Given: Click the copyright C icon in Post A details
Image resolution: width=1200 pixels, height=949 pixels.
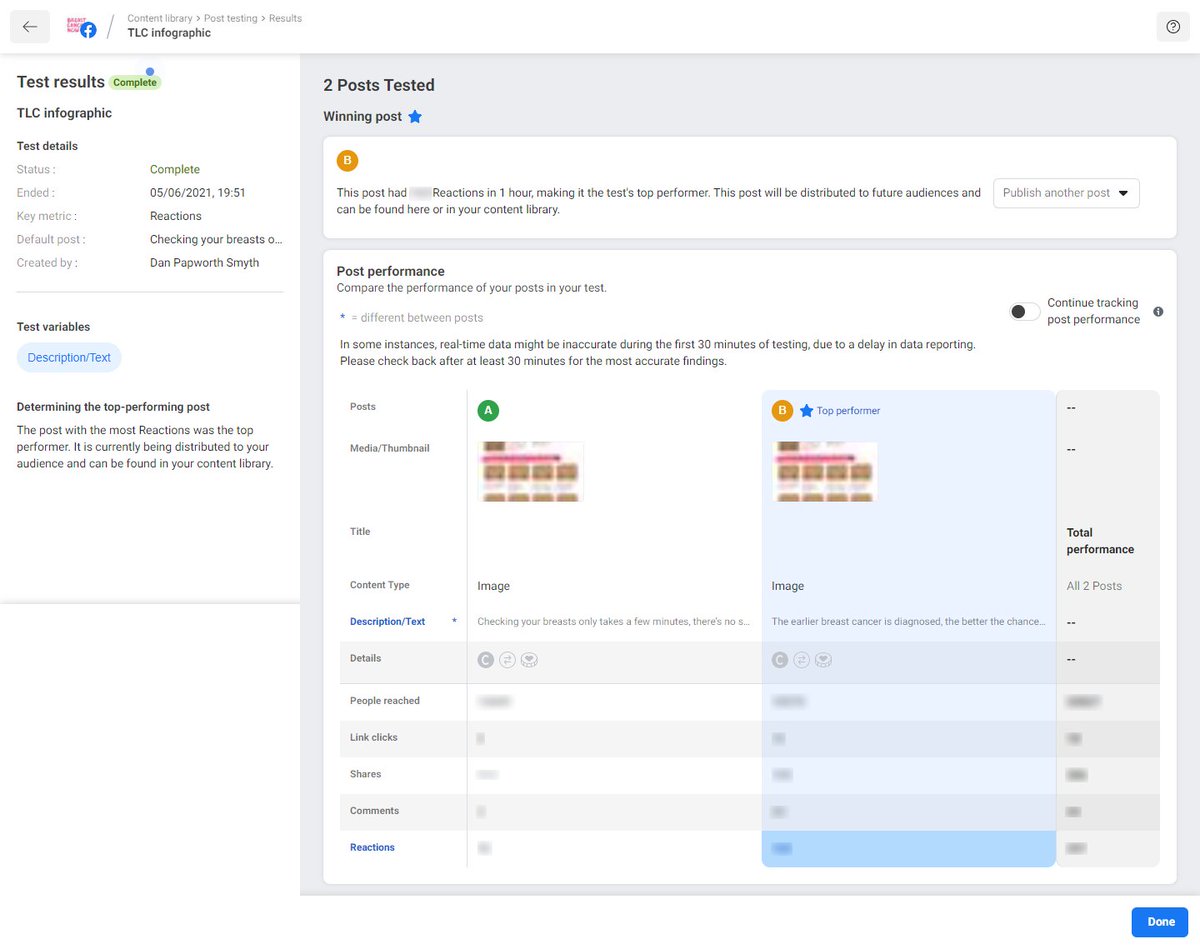Looking at the screenshot, I should pyautogui.click(x=485, y=659).
